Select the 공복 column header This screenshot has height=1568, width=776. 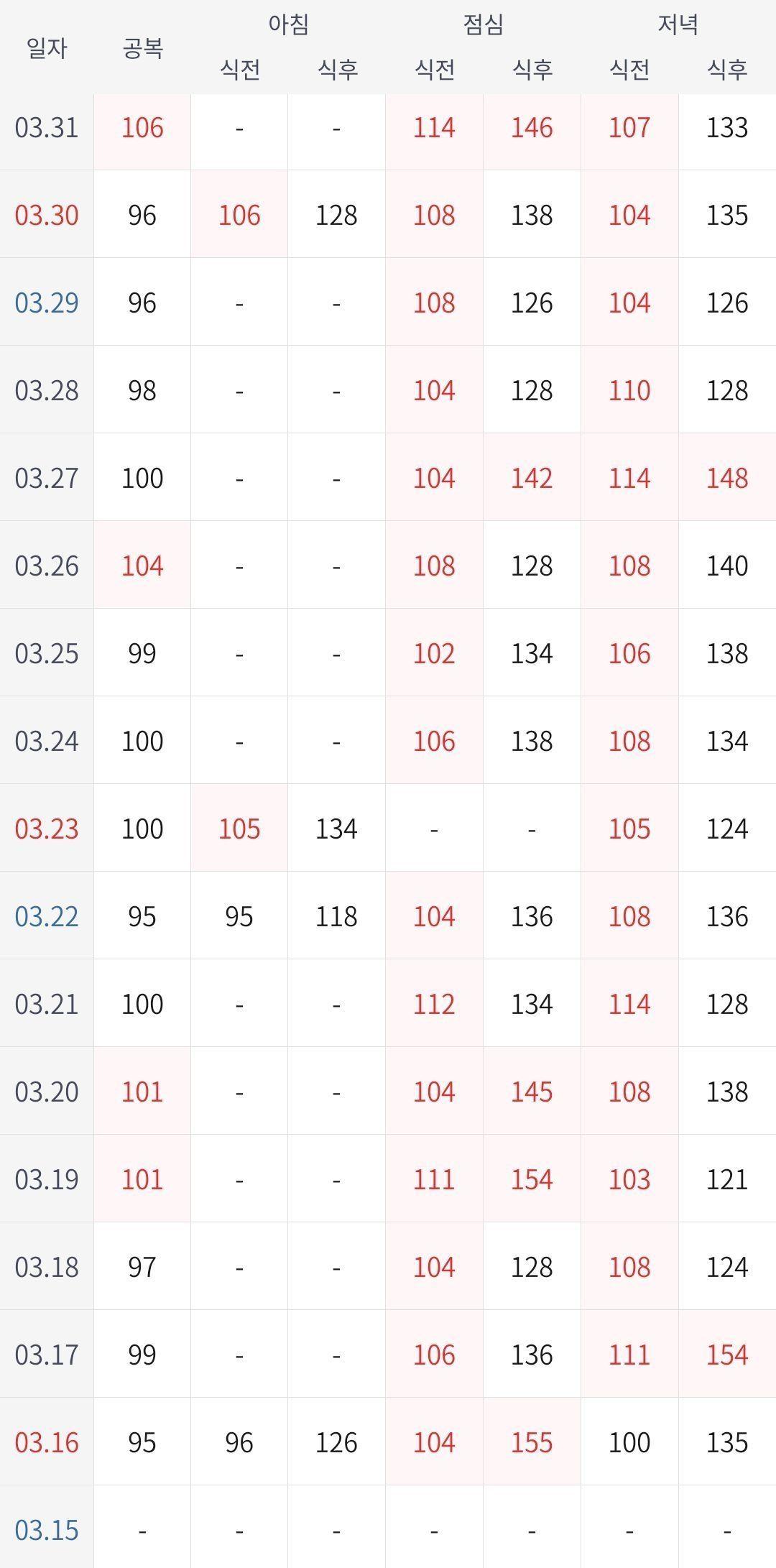coord(142,48)
